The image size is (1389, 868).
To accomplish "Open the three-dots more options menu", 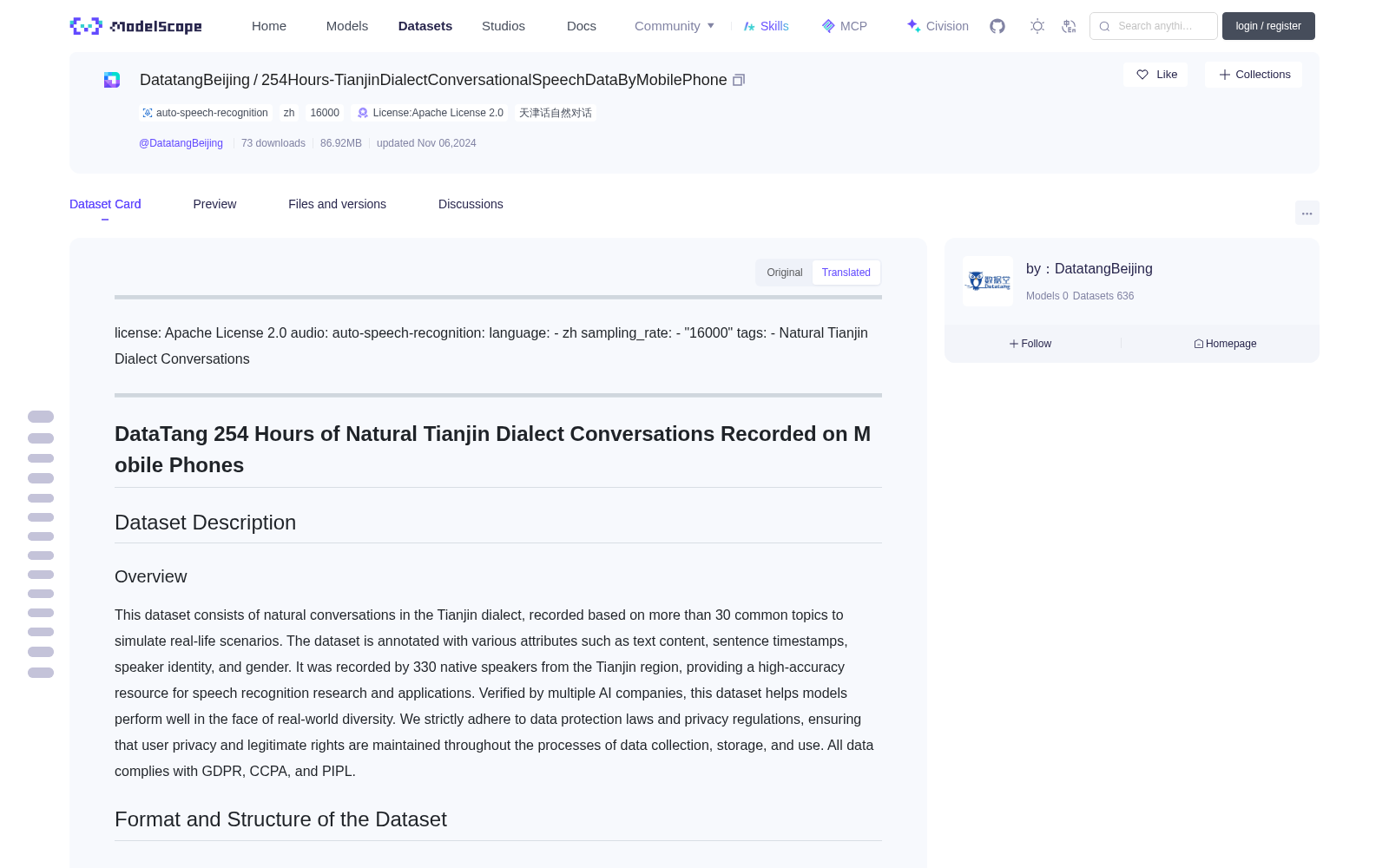I will (1307, 213).
